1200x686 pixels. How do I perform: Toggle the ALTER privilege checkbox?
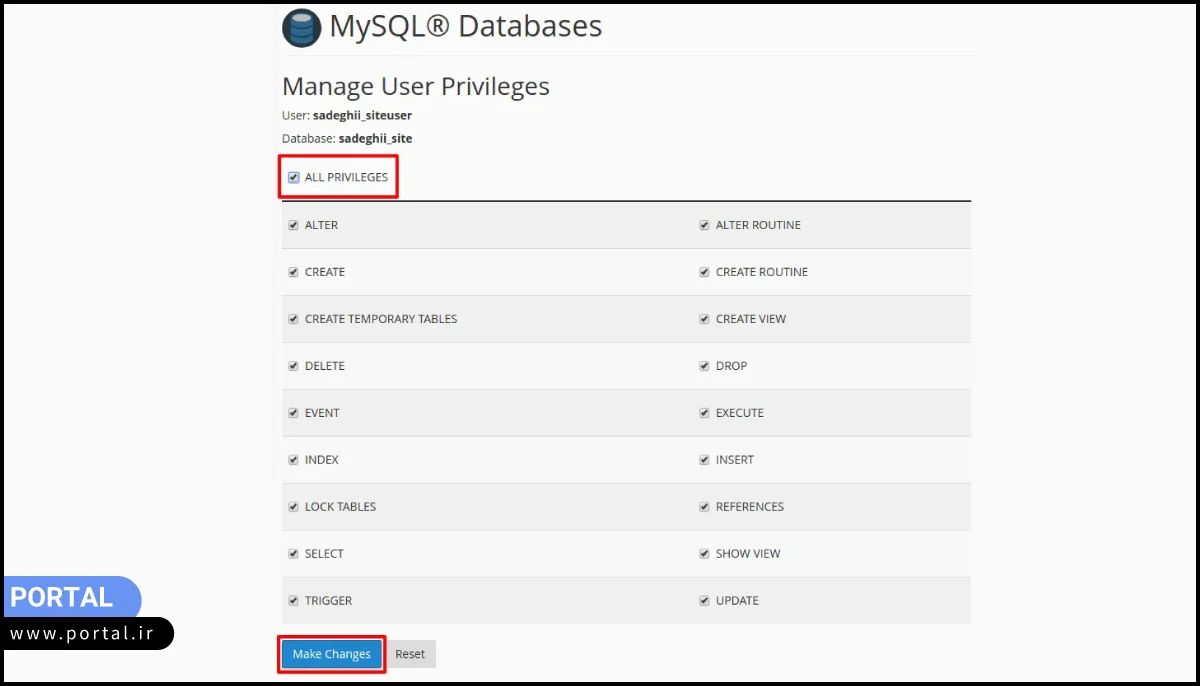(x=294, y=226)
